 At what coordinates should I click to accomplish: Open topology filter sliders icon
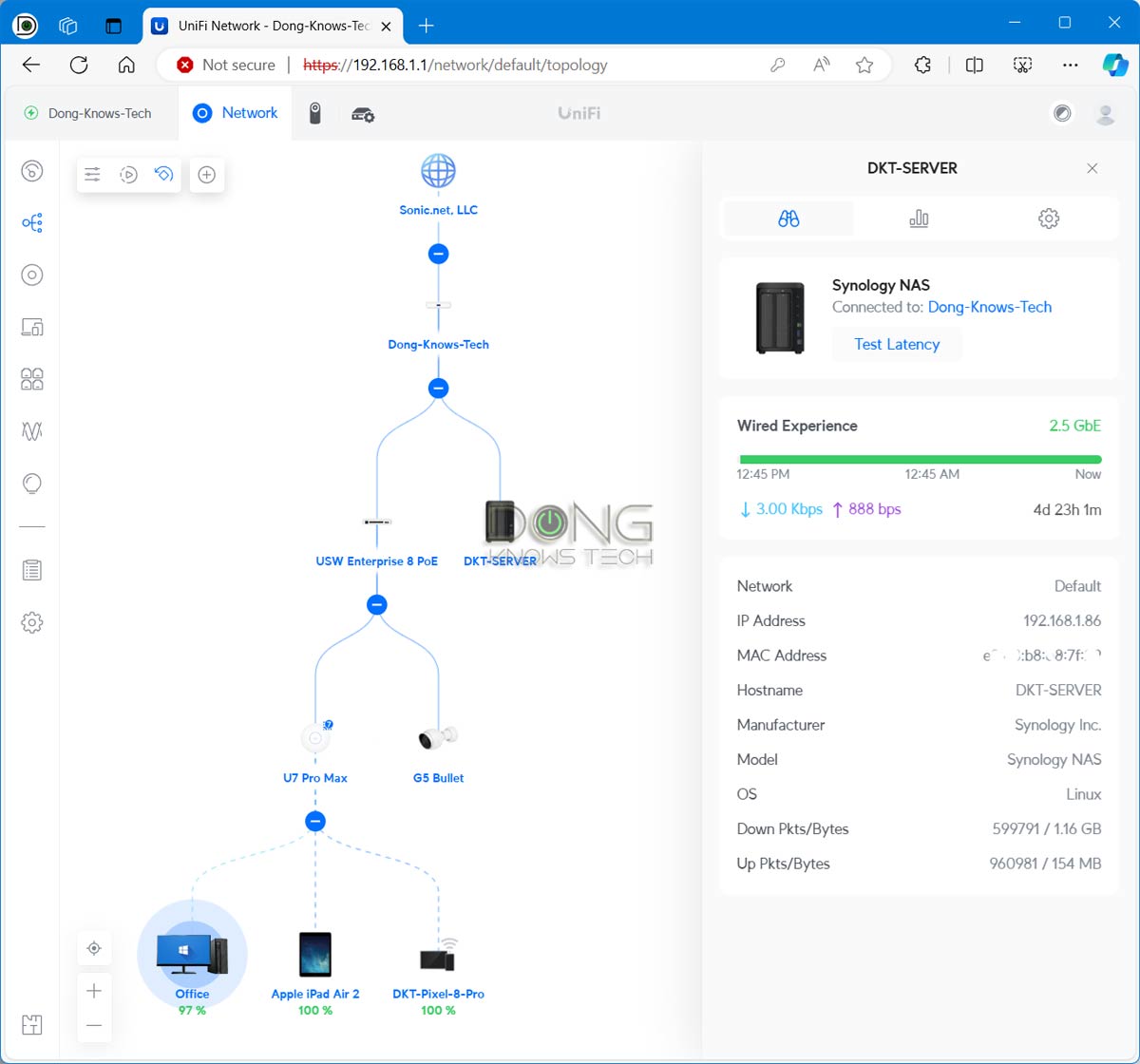(x=92, y=175)
